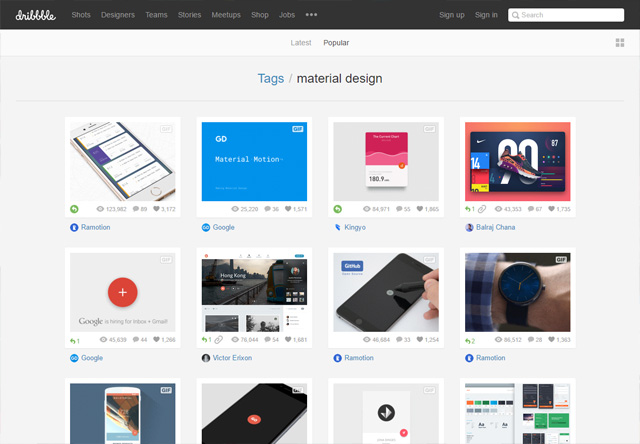Open the Google hiring red plus shot
The width and height of the screenshot is (640, 444).
click(122, 292)
